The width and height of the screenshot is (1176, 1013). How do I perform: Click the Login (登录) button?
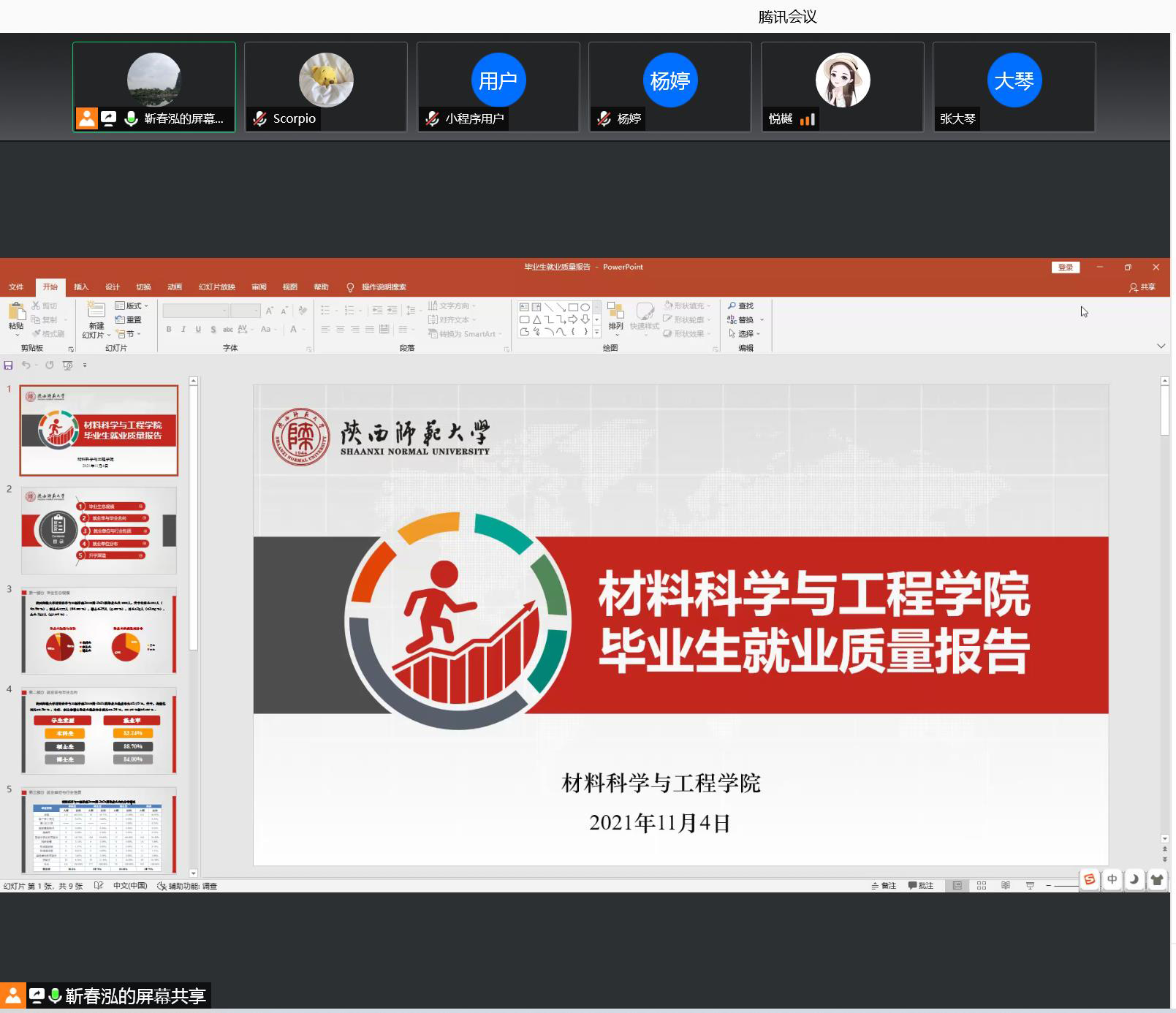click(1065, 268)
